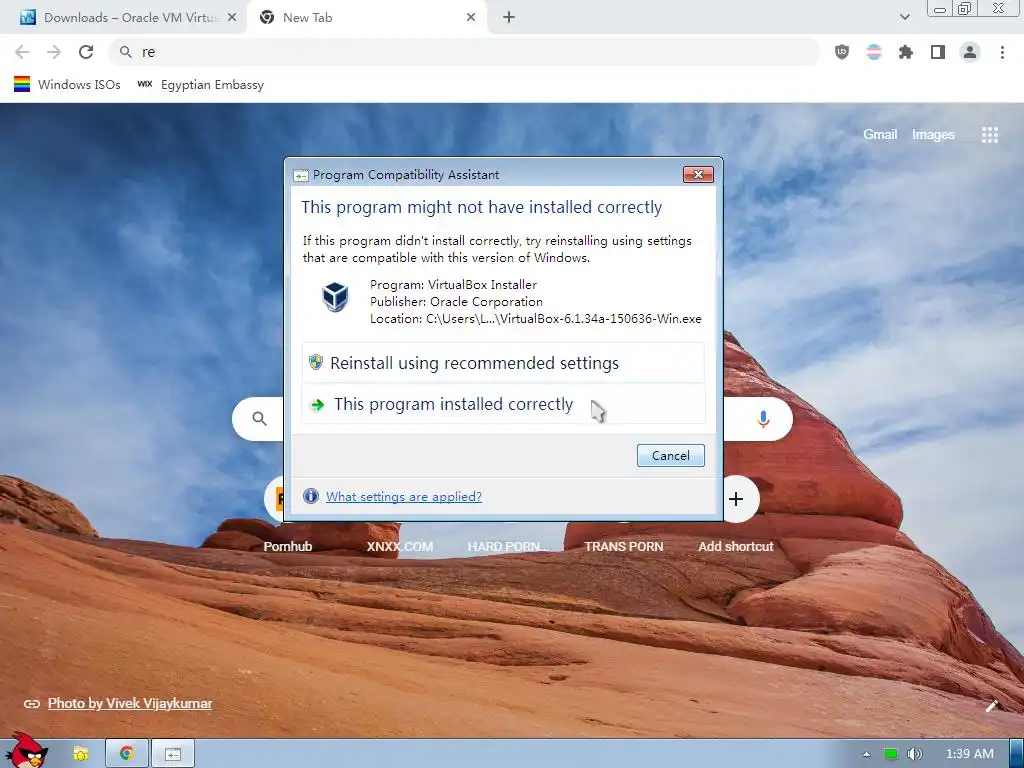Close the Downloads – Oracle VM VirtualBox tab
Image resolution: width=1024 pixels, height=768 pixels.
coord(232,18)
